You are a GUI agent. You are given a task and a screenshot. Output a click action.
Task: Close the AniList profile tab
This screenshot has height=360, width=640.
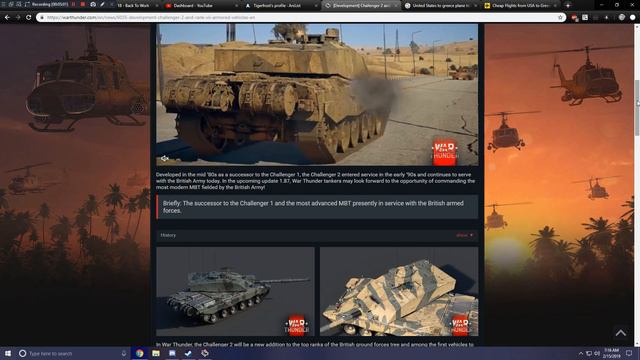316,6
